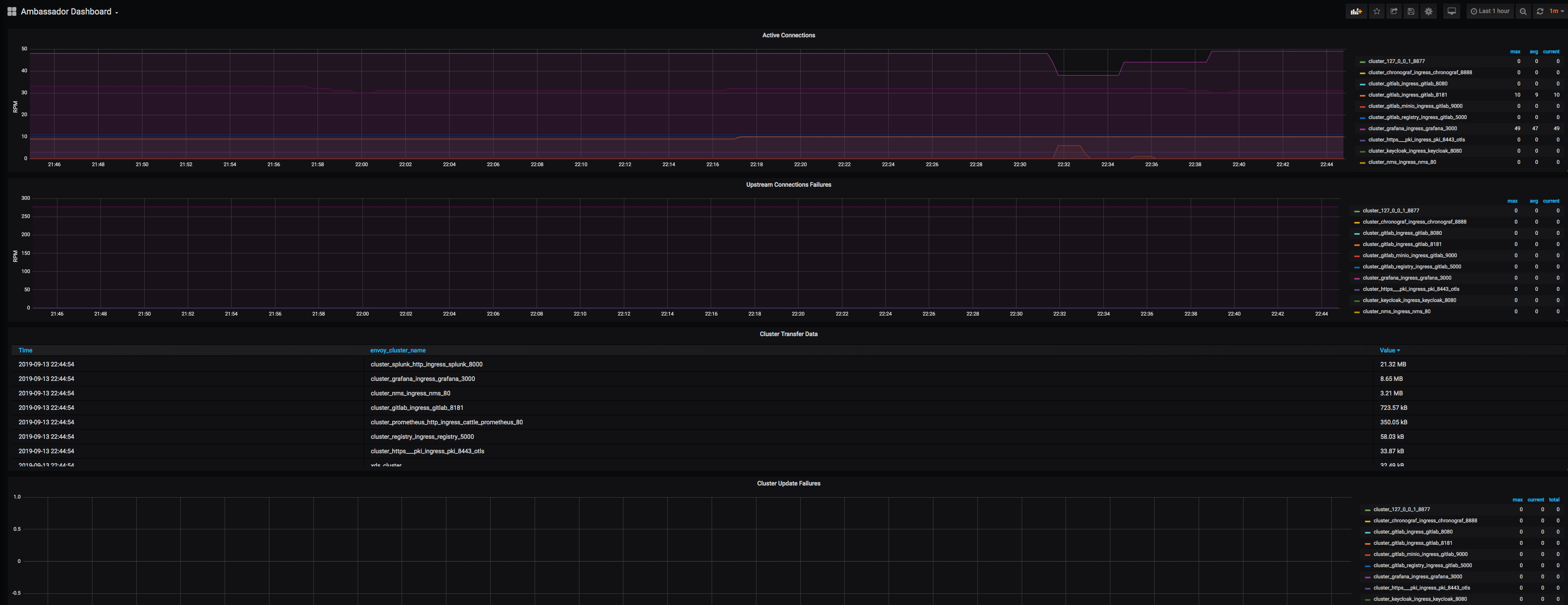Click color swatch of cluster_nms_ingress_nms_80 in Active Connections

(1362, 162)
